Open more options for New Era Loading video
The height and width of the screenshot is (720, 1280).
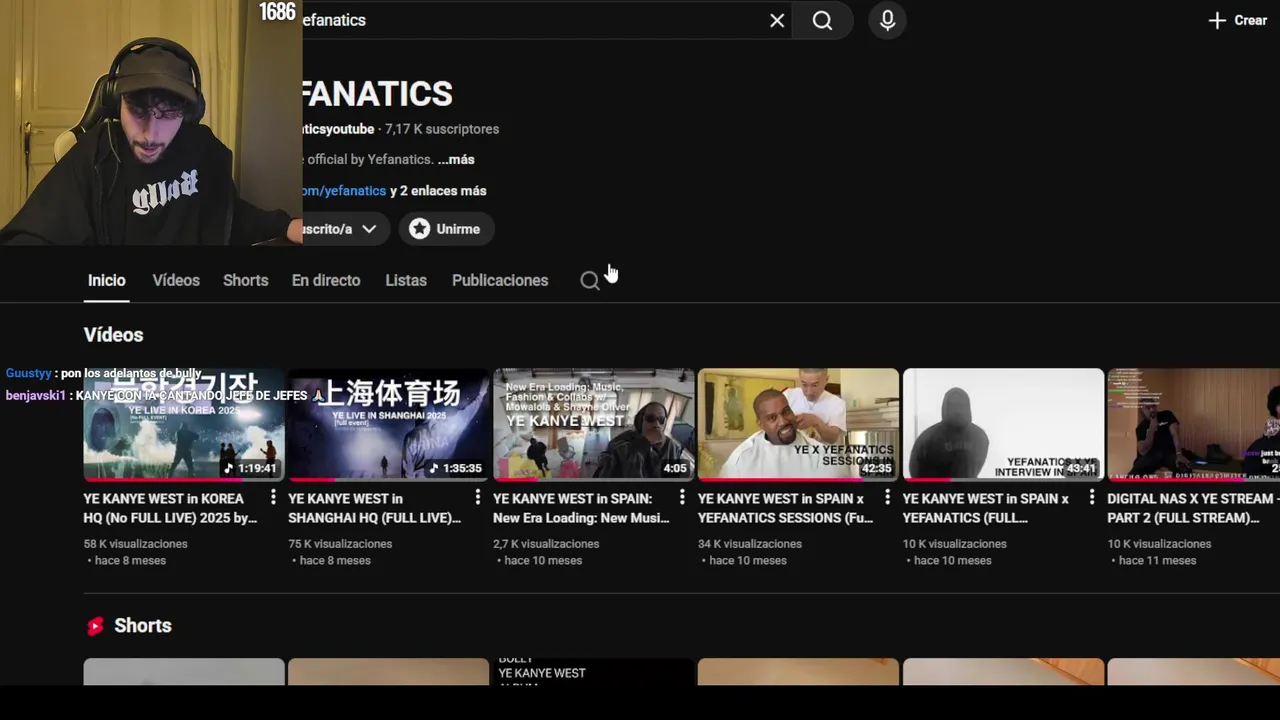(x=682, y=498)
